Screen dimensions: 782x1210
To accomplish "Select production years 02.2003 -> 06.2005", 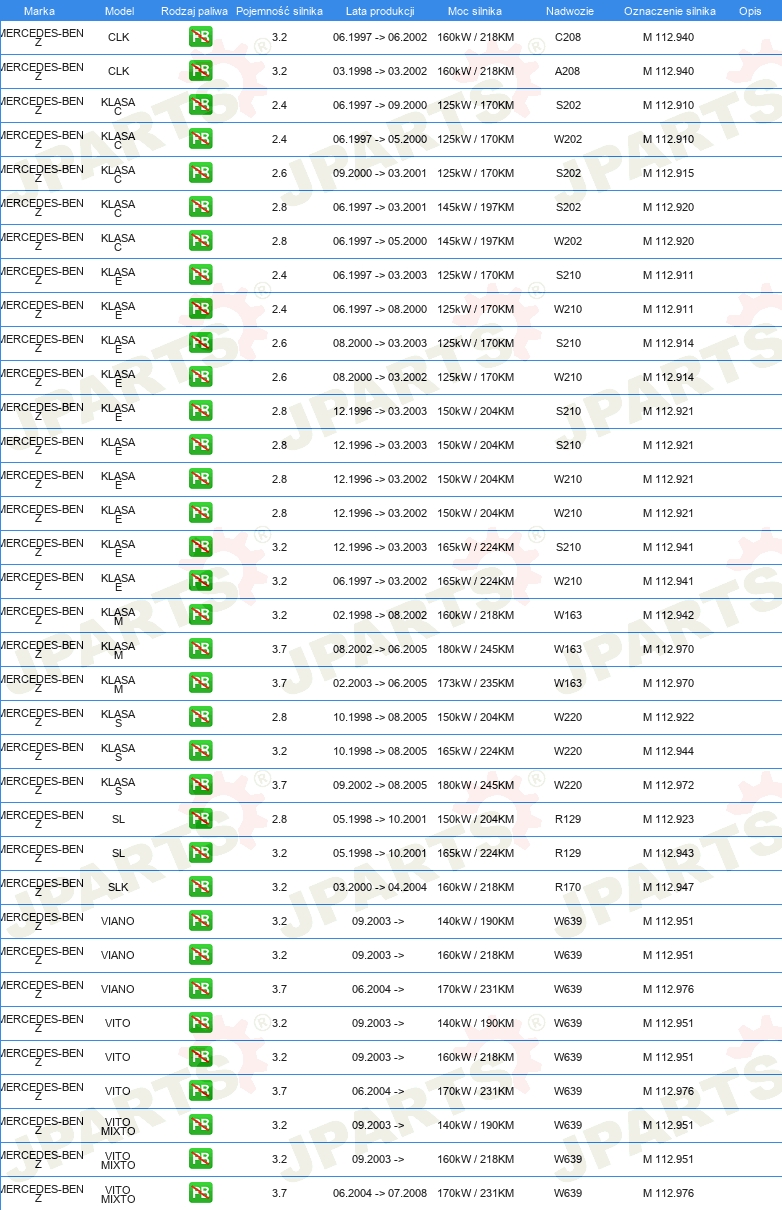I will (380, 684).
